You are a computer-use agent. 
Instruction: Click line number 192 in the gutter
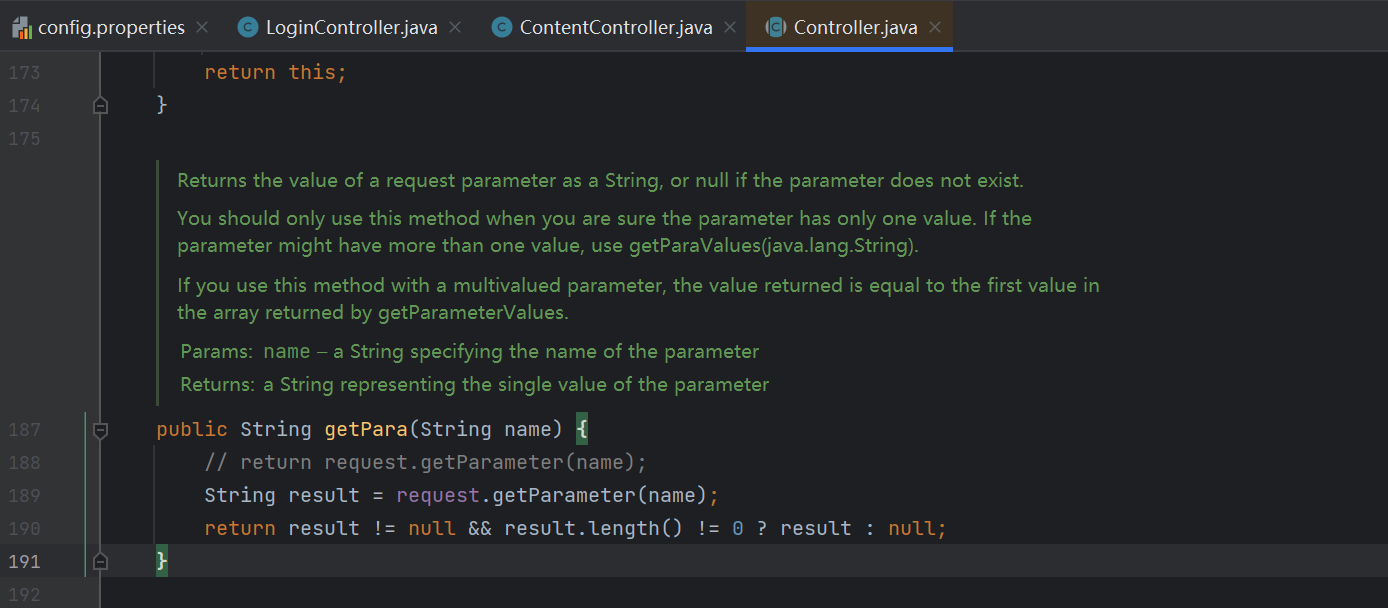(x=24, y=594)
